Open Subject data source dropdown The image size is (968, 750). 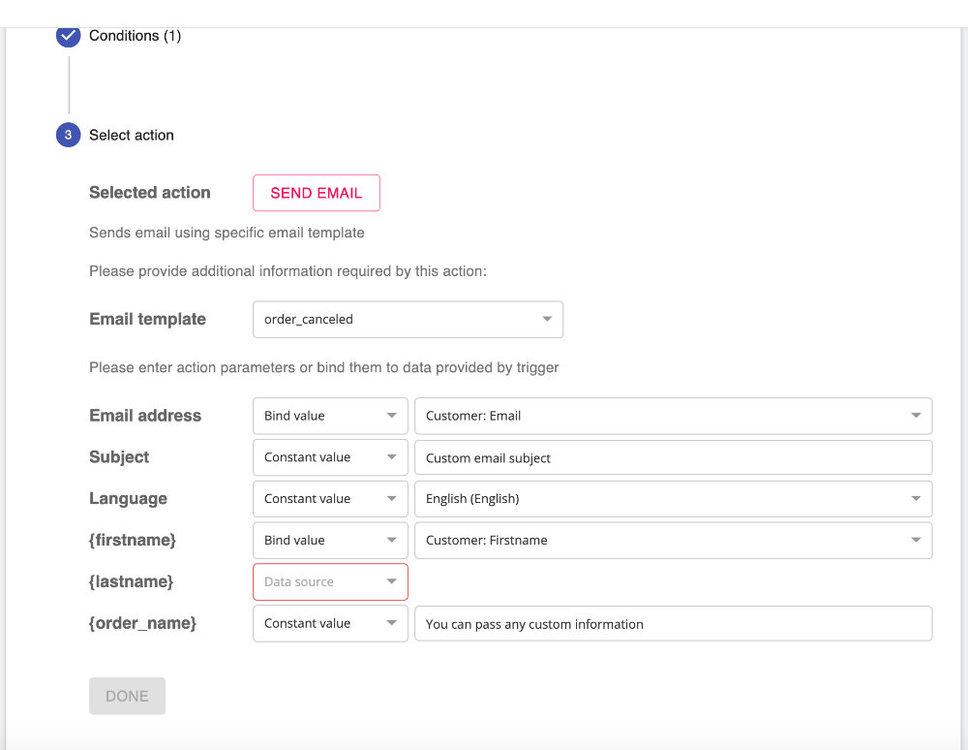point(330,457)
